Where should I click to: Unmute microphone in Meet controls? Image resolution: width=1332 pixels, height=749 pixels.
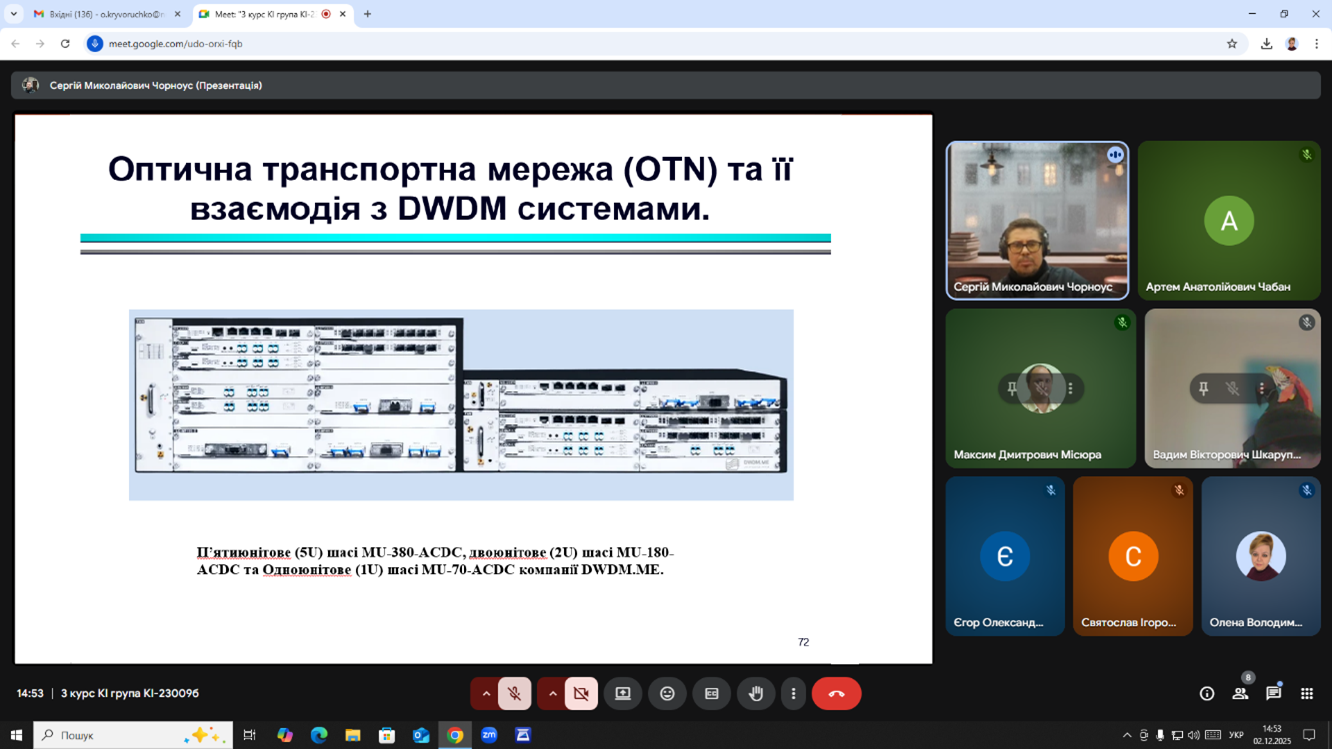click(514, 694)
